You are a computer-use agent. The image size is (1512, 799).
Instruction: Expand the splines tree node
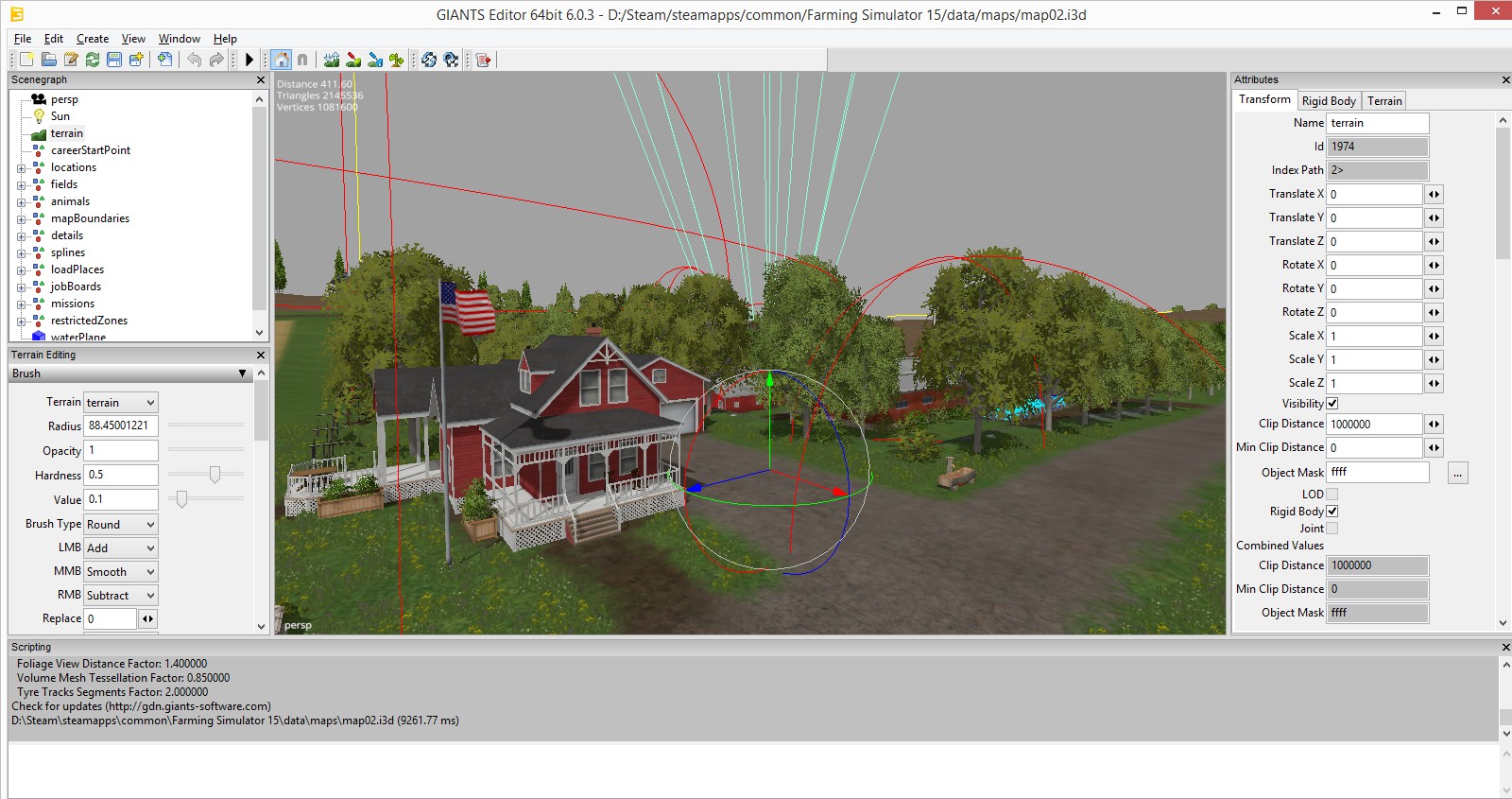21,253
